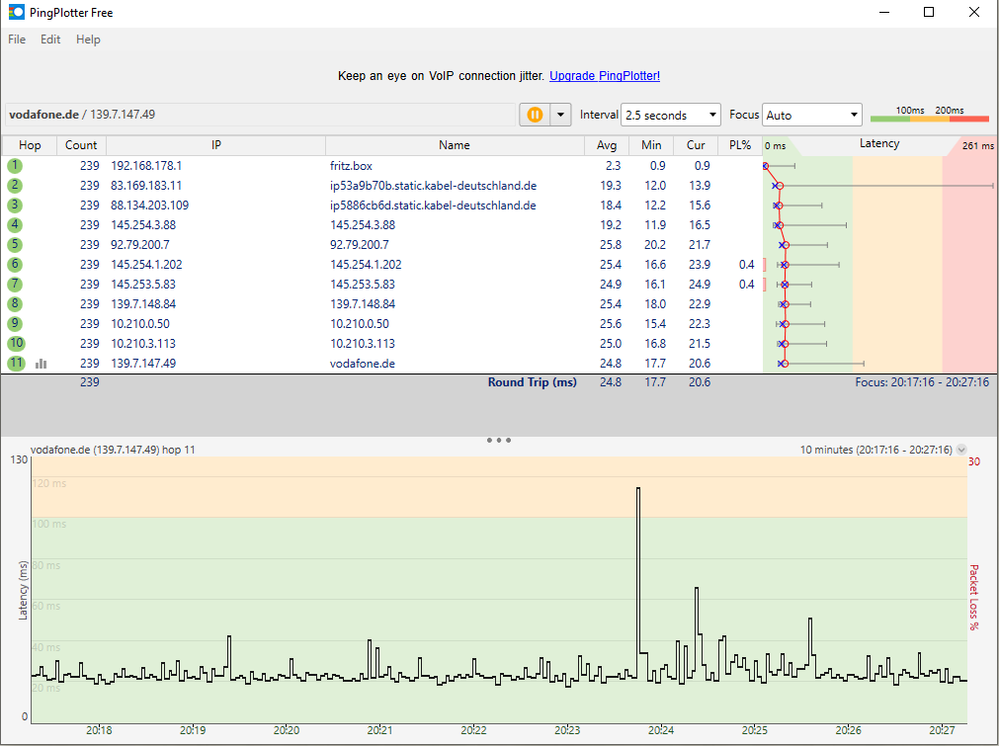Toggle the timeline graph icon on hop 11
The height and width of the screenshot is (746, 999).
[41, 364]
